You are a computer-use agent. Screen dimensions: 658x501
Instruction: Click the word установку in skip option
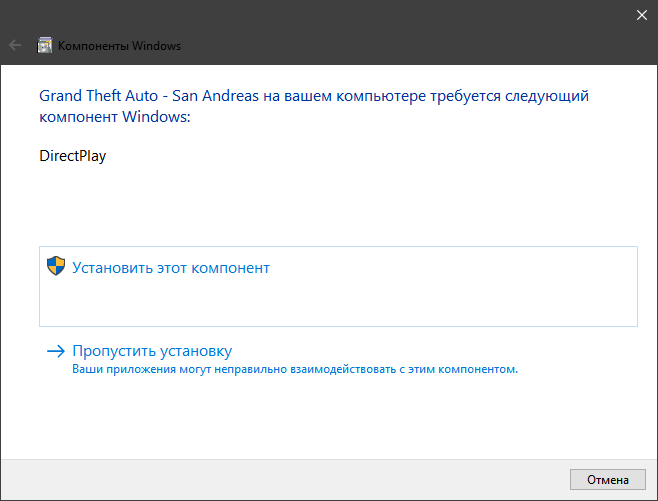196,351
